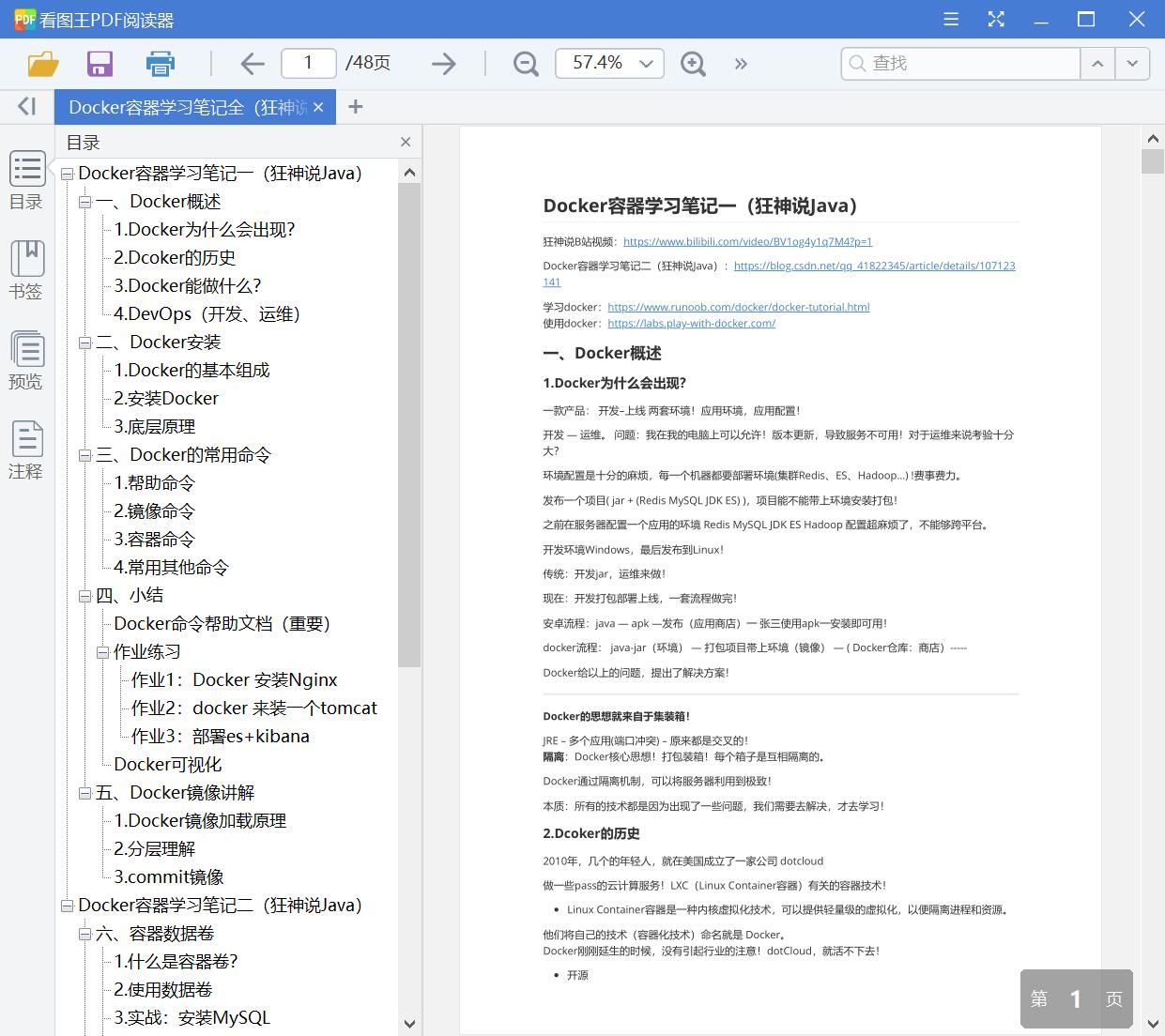1165x1036 pixels.
Task: Go to the next page arrow
Action: tap(443, 64)
